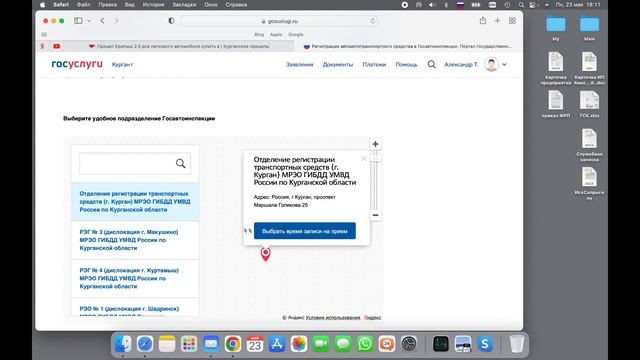Viewport: 640px width, 360px height.
Task: Open the Apple favorites link
Action: 276,35
